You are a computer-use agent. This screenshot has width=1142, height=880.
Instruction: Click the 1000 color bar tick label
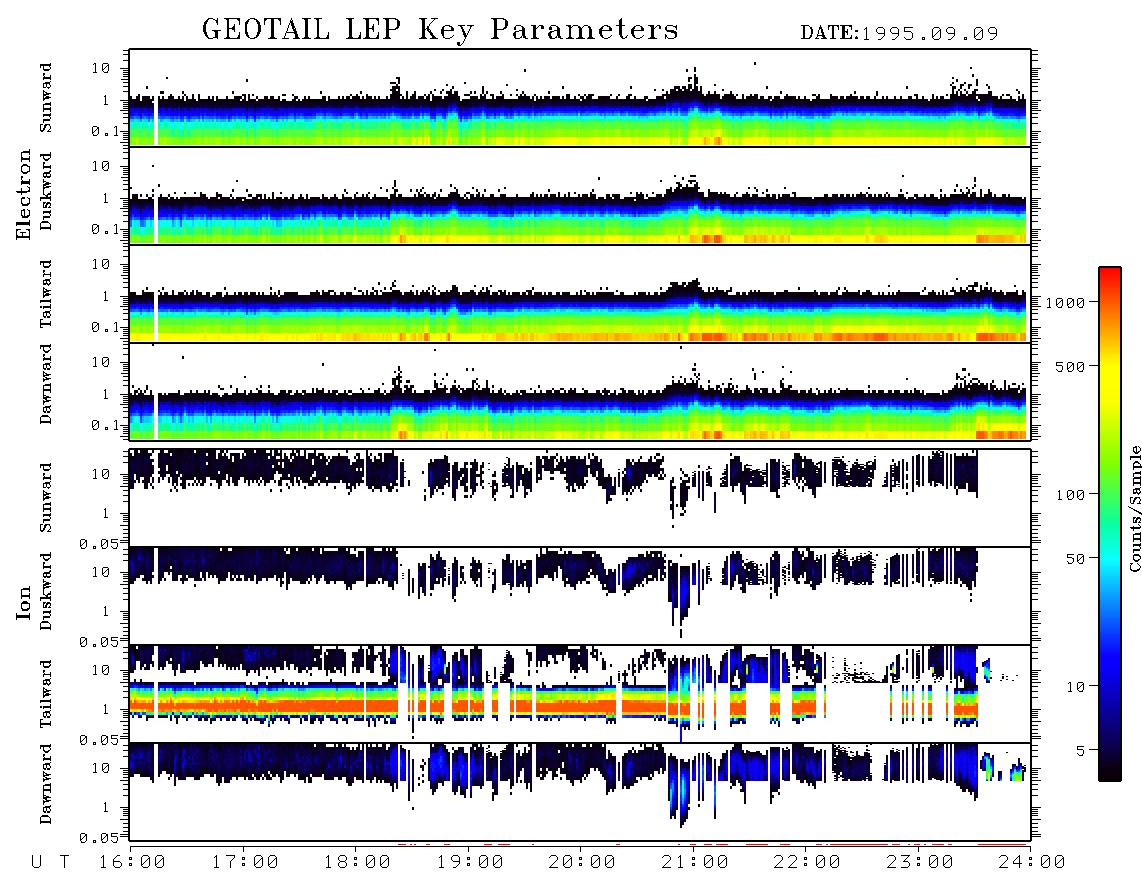(1064, 303)
